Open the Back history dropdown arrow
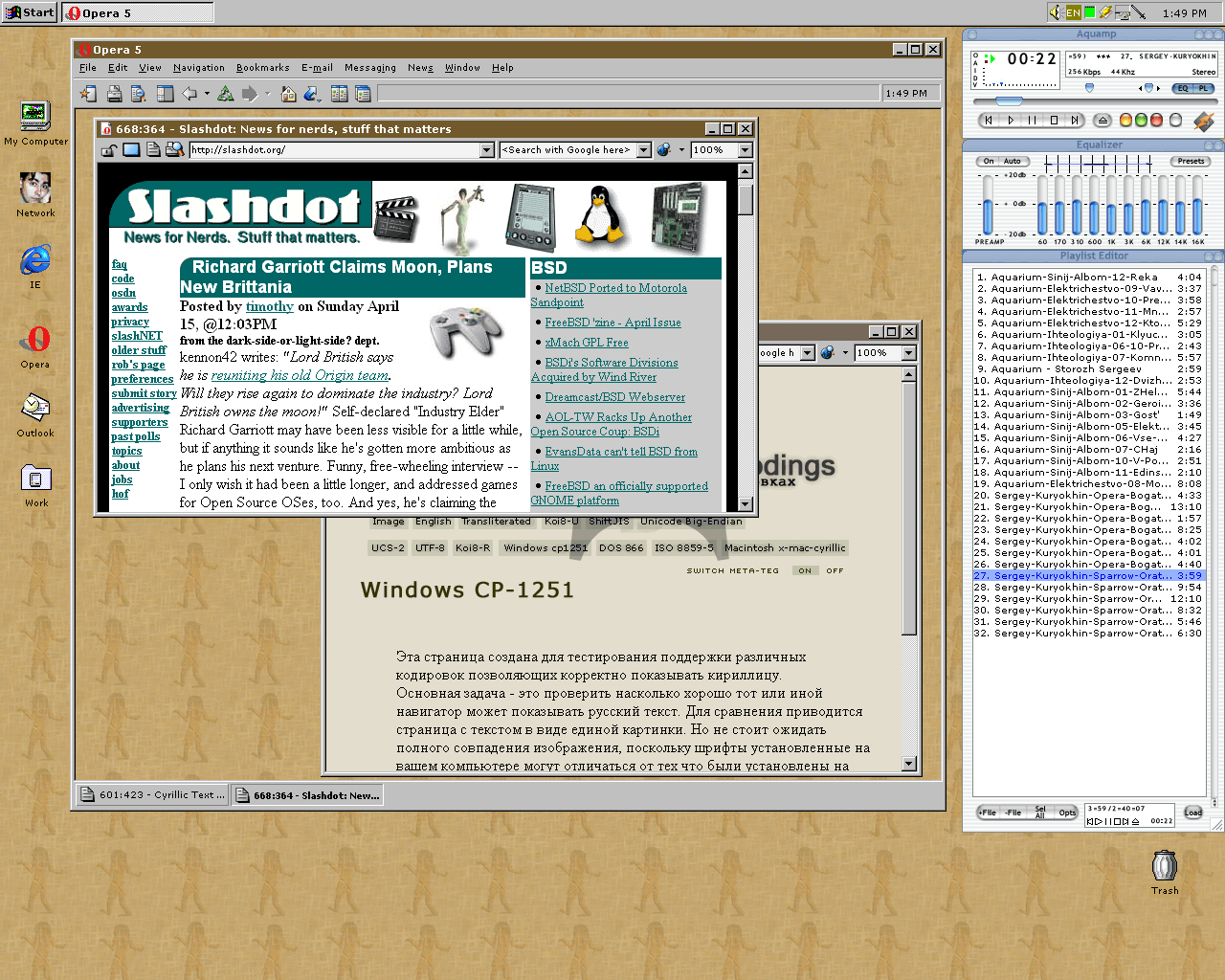 207,94
